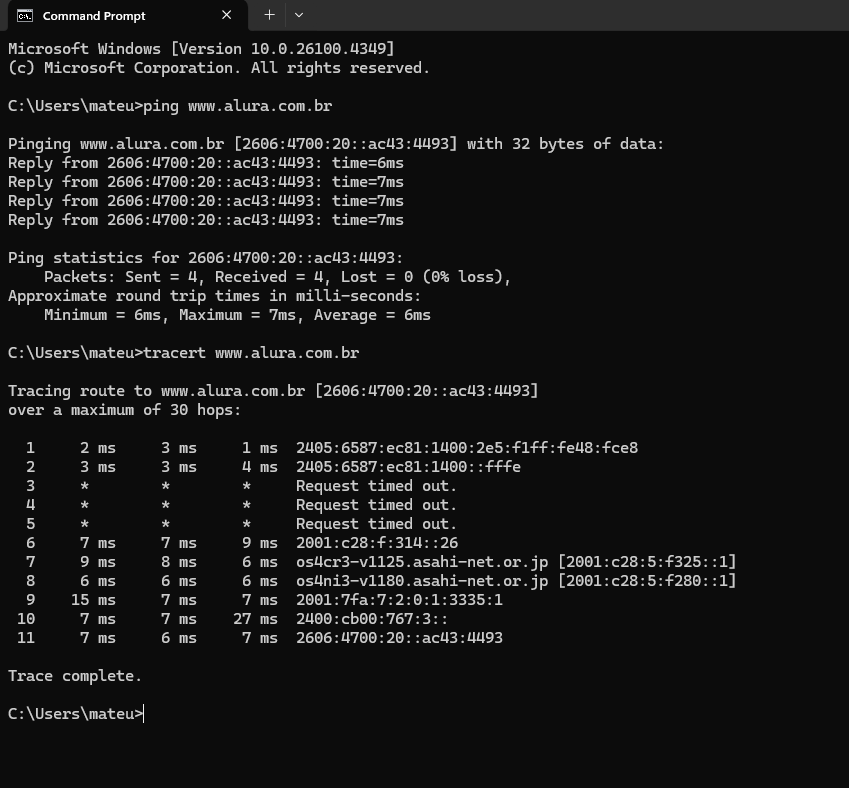849x788 pixels.
Task: Click the hop 10 address 2400:cb00:767:3::
Action: pos(372,619)
